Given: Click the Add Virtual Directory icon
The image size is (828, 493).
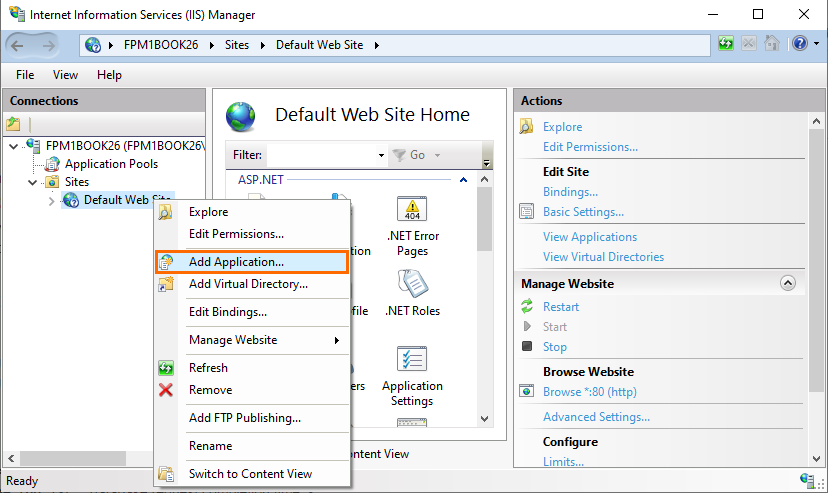Looking at the screenshot, I should [166, 284].
